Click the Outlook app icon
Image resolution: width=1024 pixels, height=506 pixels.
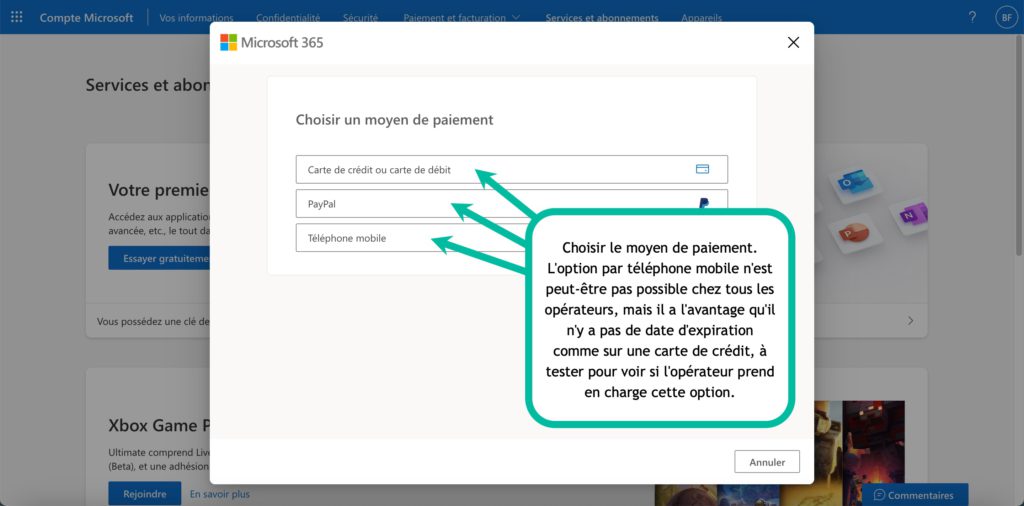click(x=851, y=182)
